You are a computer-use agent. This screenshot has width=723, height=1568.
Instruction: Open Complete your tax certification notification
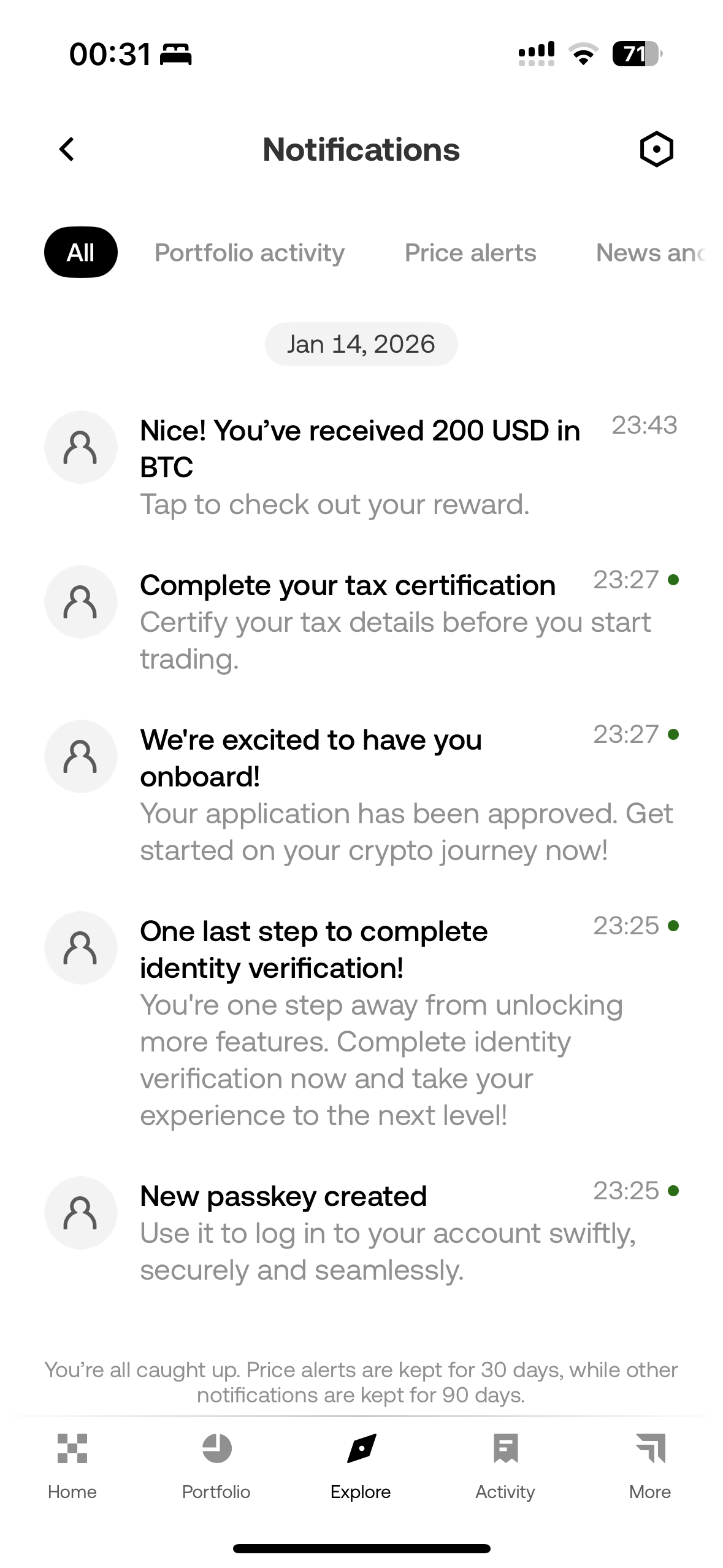(348, 621)
